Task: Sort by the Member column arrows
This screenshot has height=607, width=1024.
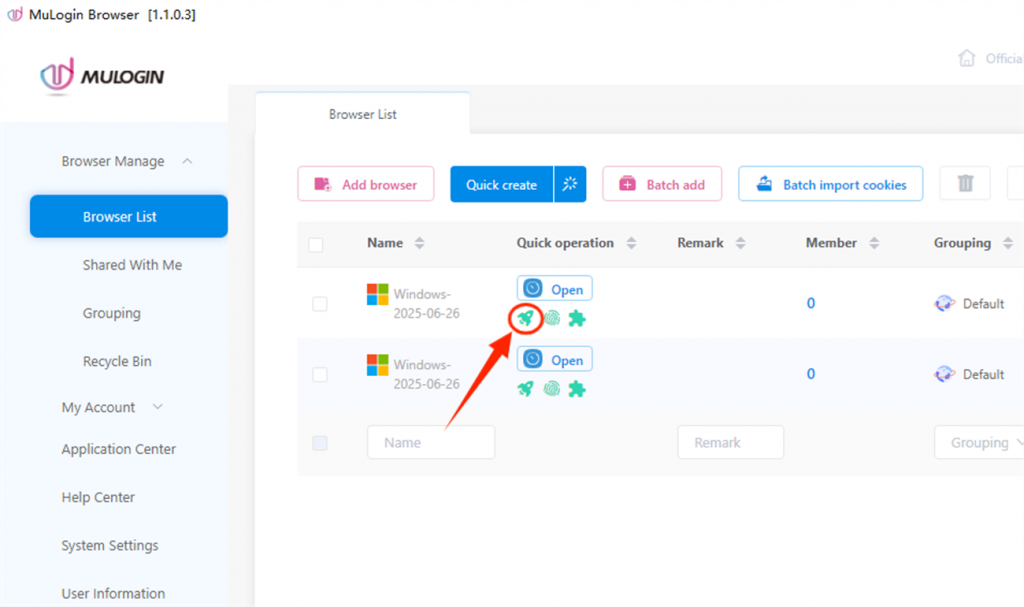Action: pos(874,243)
